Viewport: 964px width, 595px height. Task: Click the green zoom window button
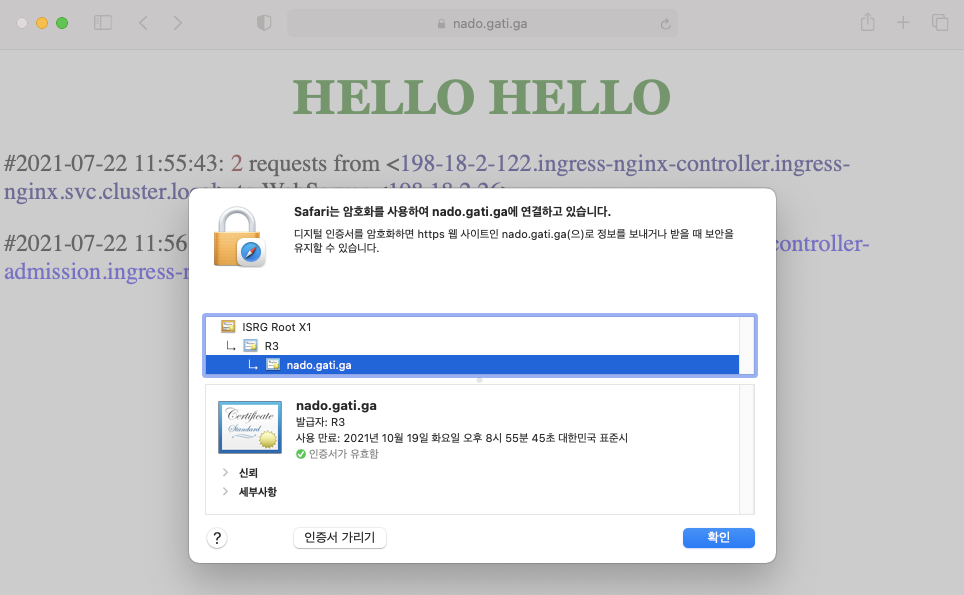point(62,23)
